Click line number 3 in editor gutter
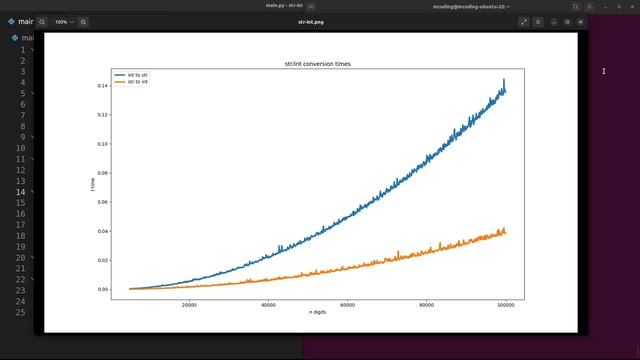640x360 pixels. pyautogui.click(x=23, y=71)
